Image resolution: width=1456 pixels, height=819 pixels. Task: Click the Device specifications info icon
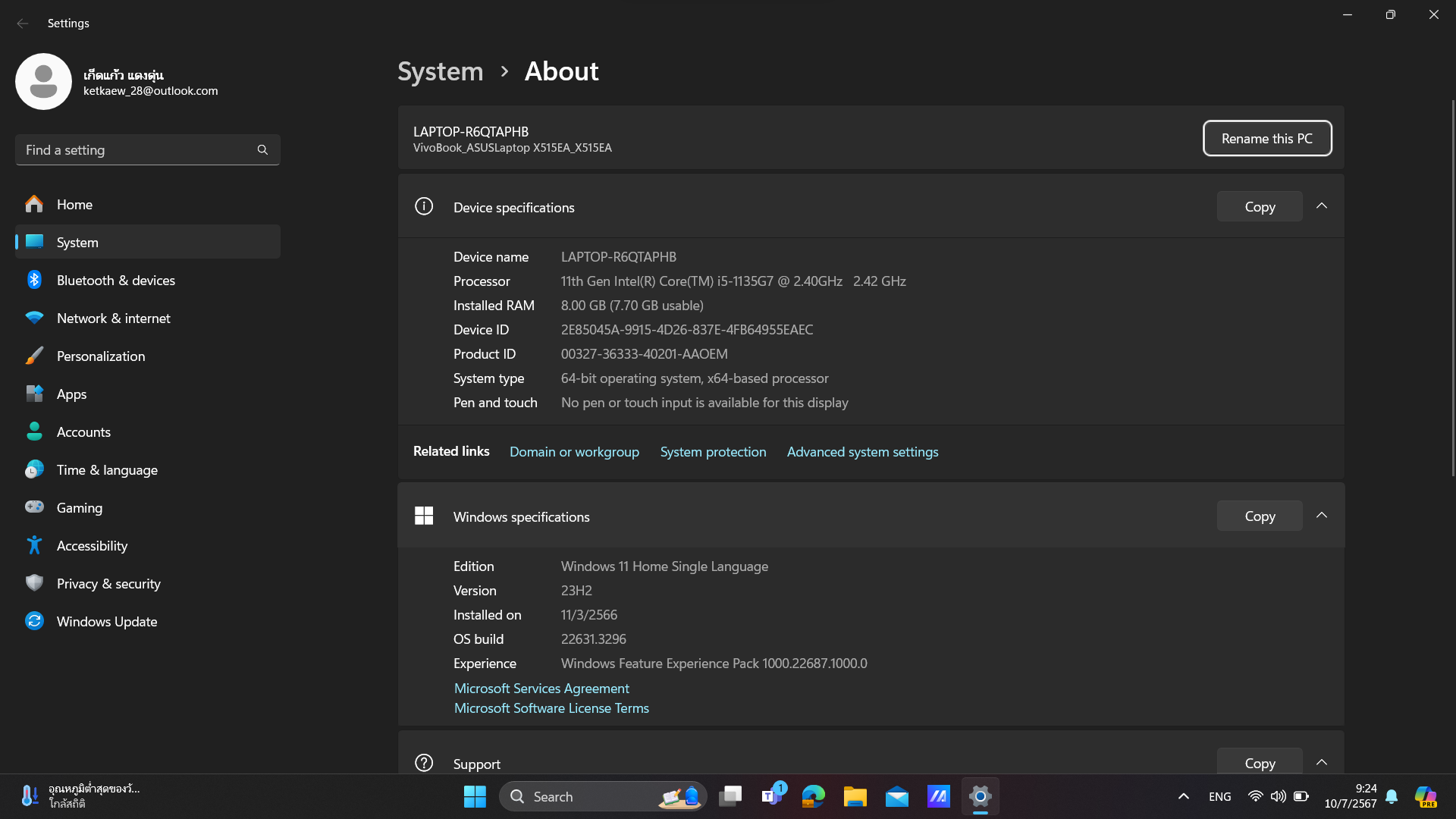(x=424, y=206)
